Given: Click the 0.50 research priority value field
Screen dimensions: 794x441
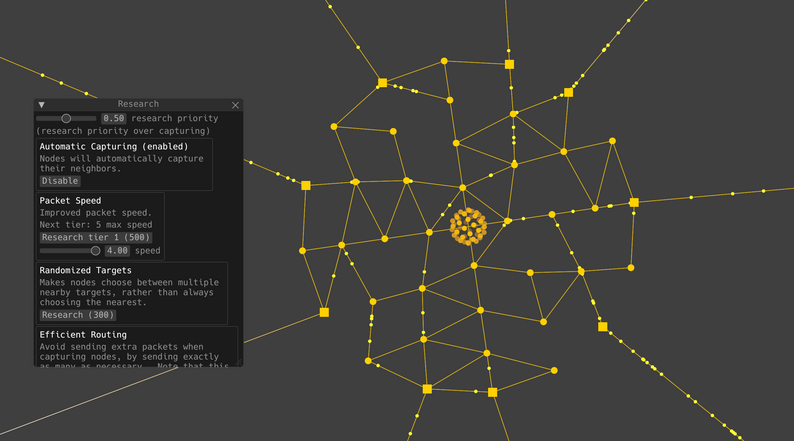Looking at the screenshot, I should [113, 118].
